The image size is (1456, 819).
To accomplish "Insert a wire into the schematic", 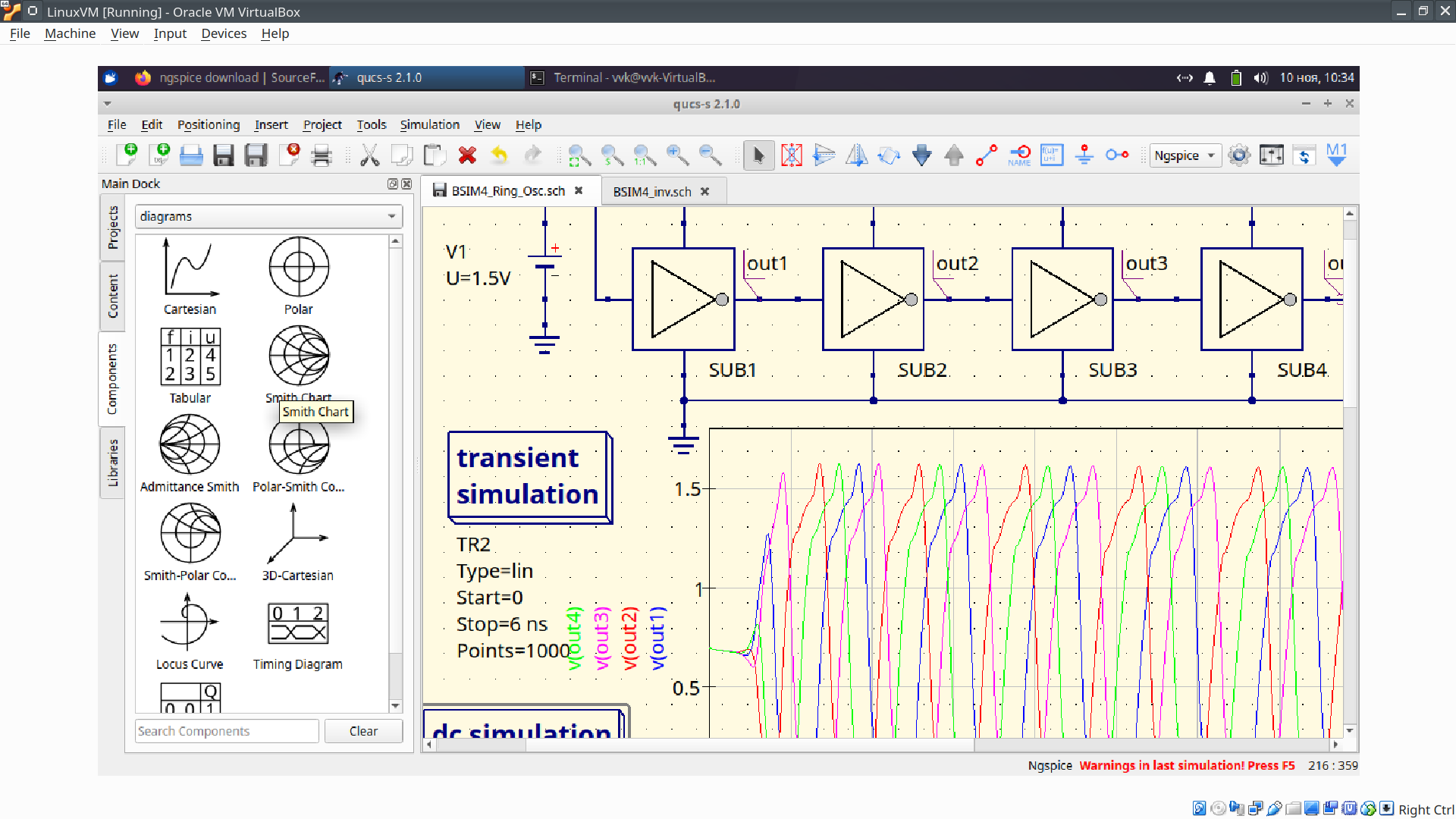I will pos(986,155).
